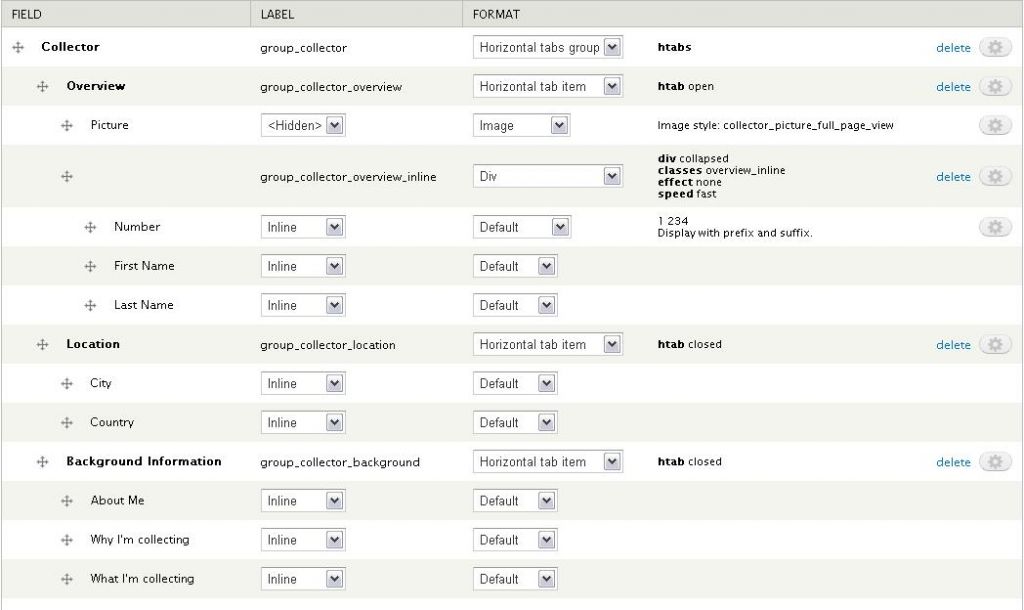Click the drag handle next to Picture field
Viewport: 1024px width, 610px height.
tap(67, 126)
